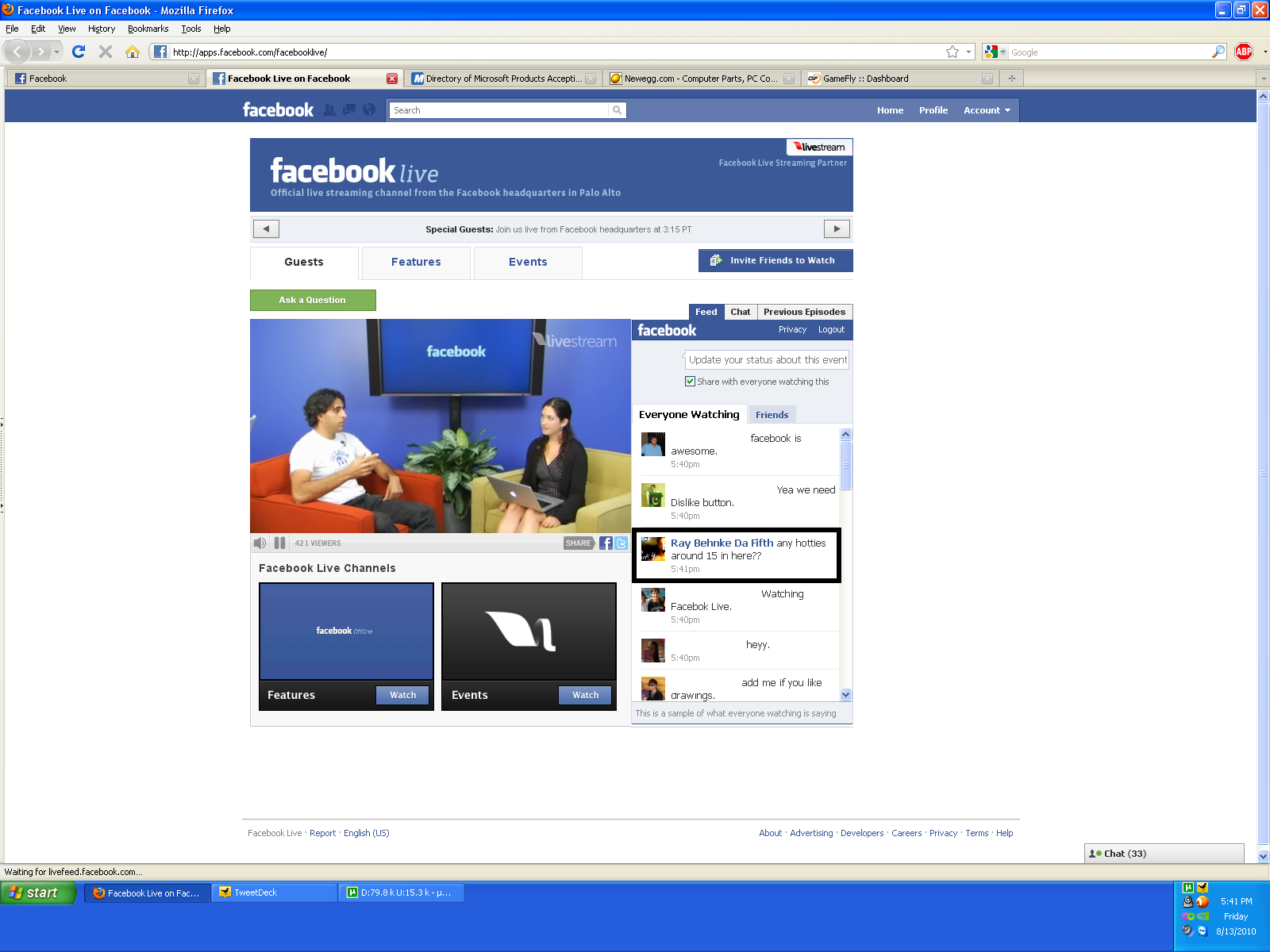Click the Logout link in feed panel
This screenshot has width=1270, height=952.
pyautogui.click(x=831, y=329)
